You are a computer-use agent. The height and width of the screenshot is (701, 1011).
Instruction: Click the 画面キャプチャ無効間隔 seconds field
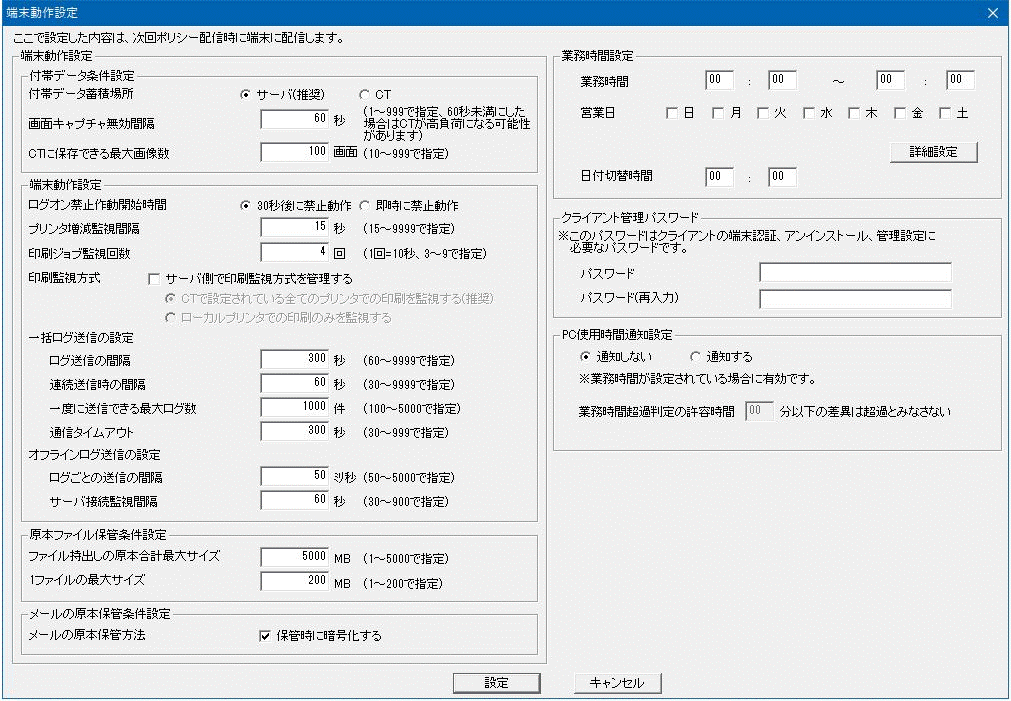click(295, 120)
